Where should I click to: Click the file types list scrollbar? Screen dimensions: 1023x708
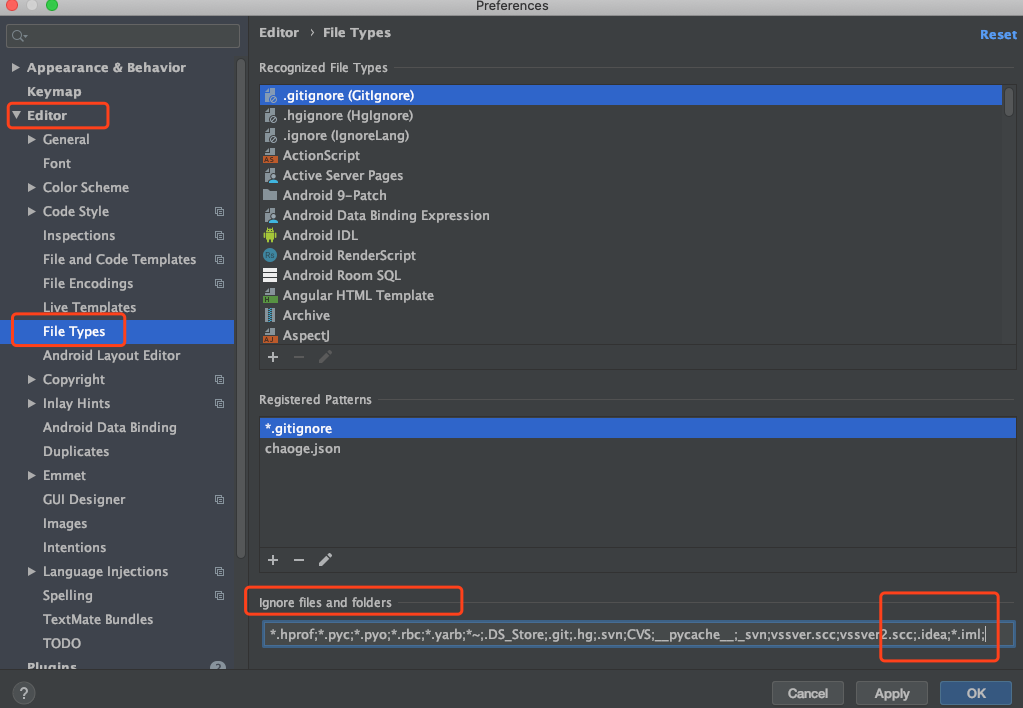tap(1009, 102)
